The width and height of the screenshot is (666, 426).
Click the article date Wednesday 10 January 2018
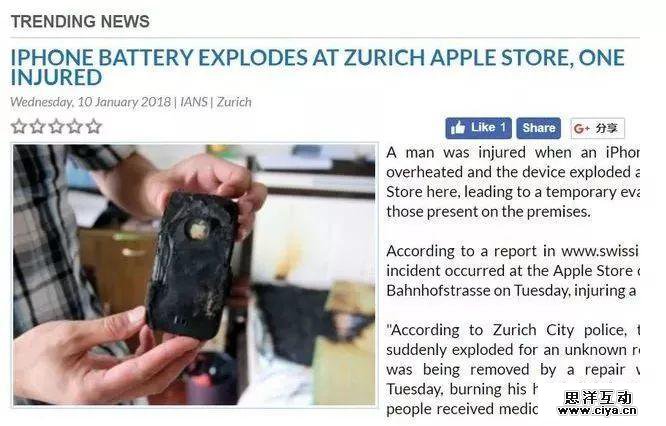90,102
